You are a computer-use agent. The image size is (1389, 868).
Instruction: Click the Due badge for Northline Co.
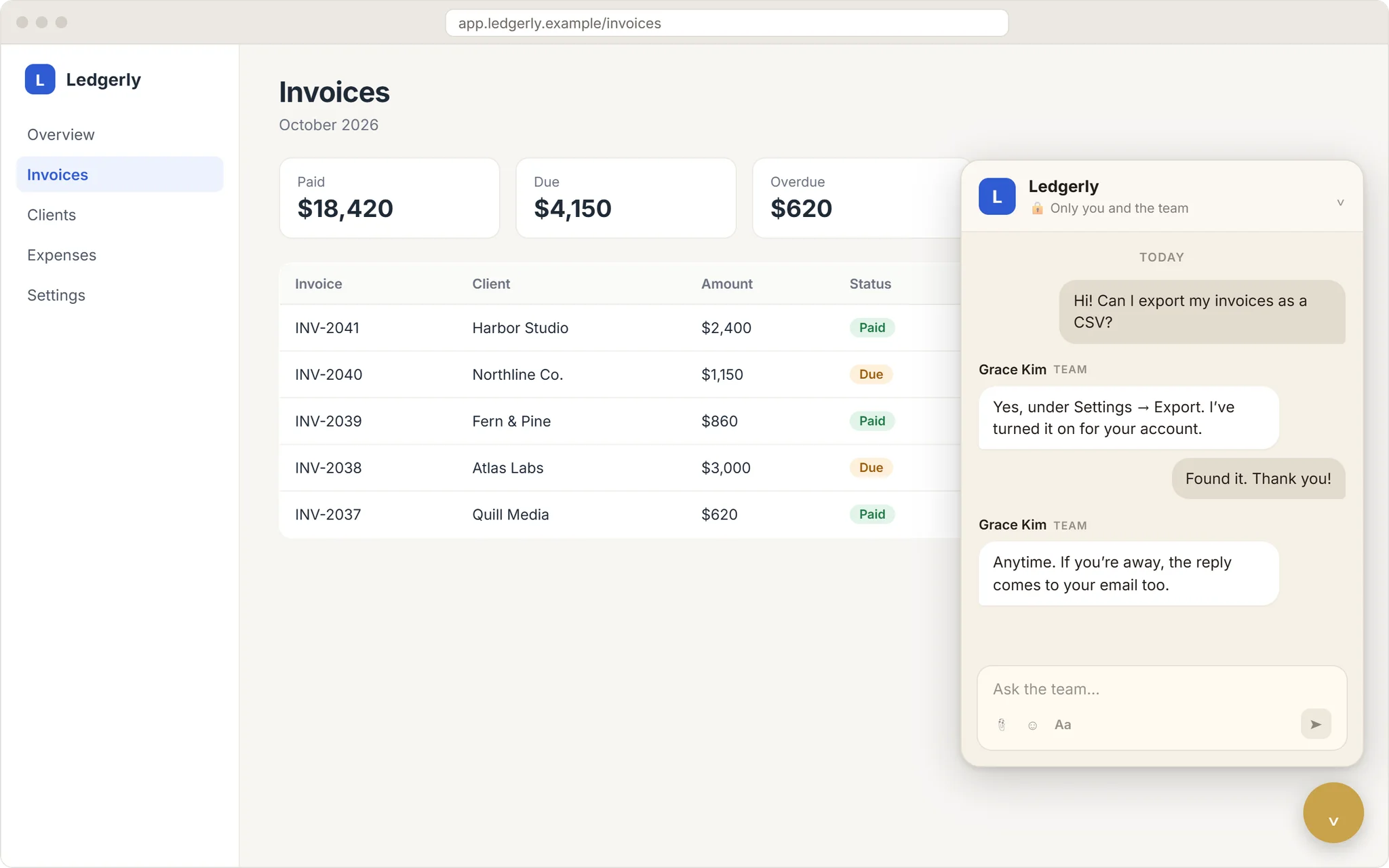pos(871,374)
